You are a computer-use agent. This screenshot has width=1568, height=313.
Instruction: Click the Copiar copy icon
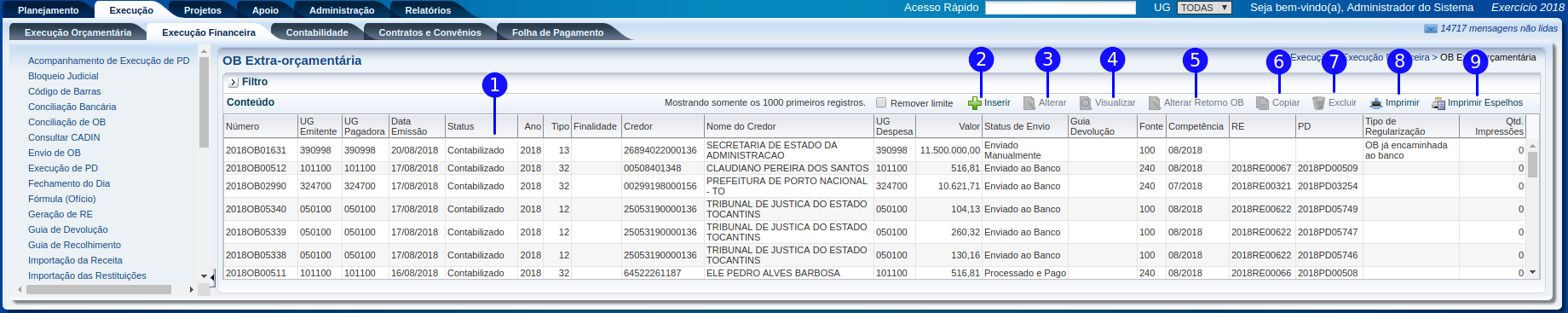coord(1263,103)
